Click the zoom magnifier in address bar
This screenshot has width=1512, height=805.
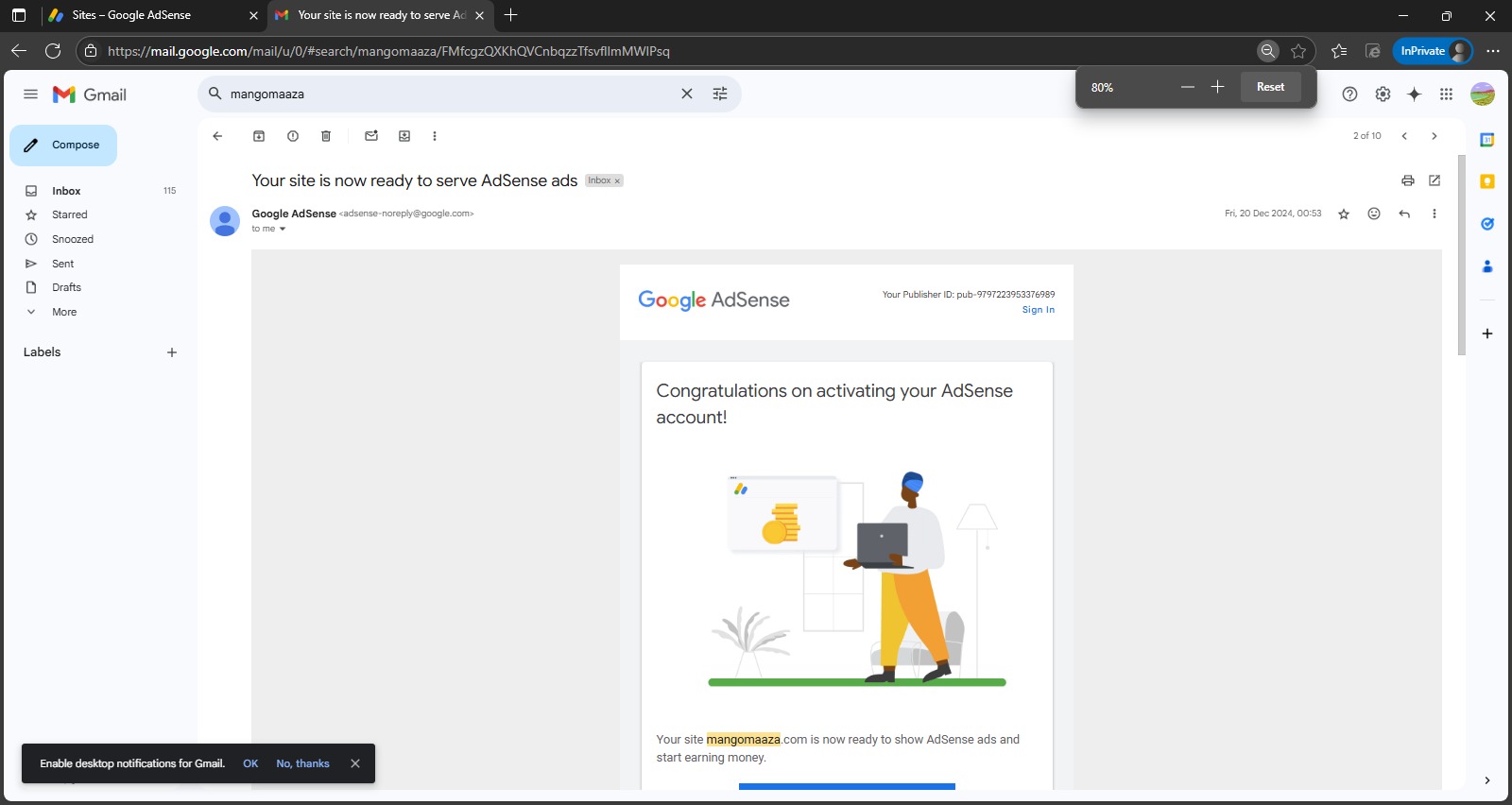(1268, 51)
